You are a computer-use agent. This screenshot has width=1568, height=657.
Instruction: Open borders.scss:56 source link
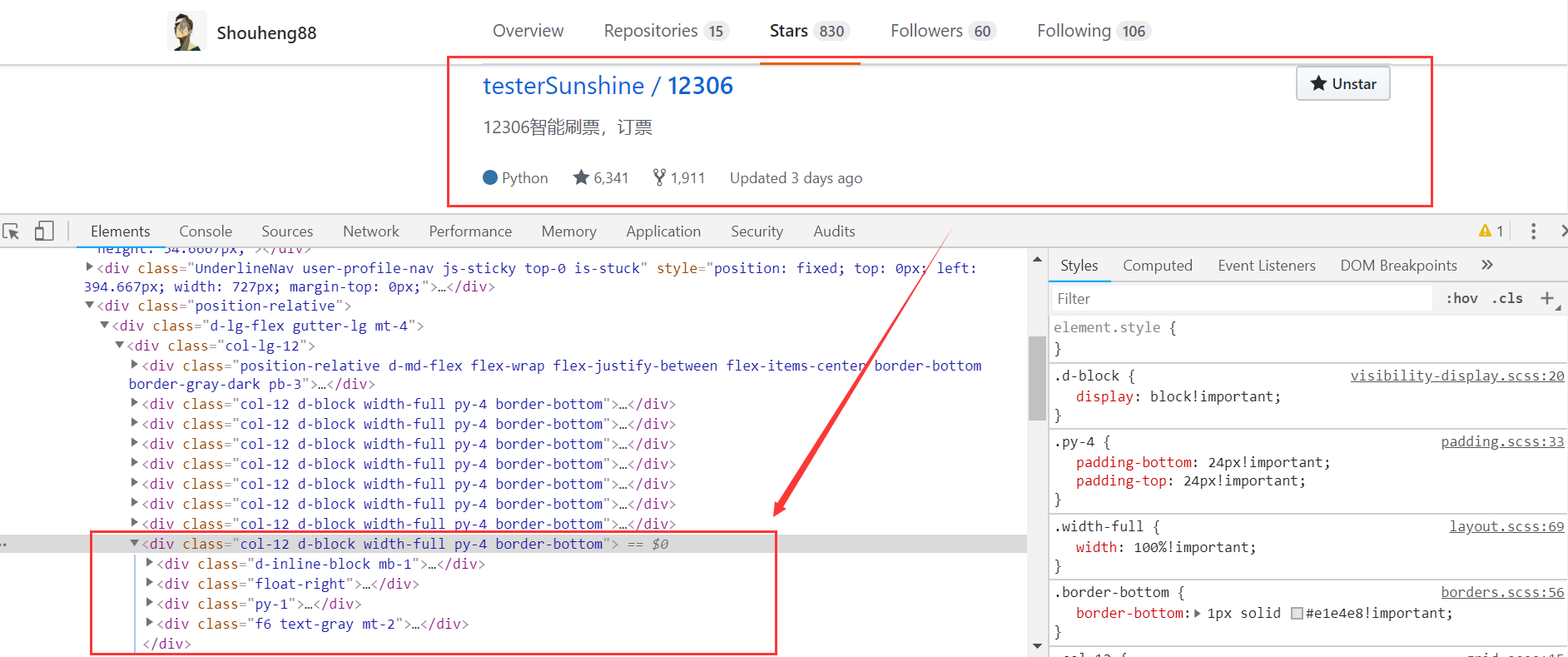pyautogui.click(x=1502, y=592)
